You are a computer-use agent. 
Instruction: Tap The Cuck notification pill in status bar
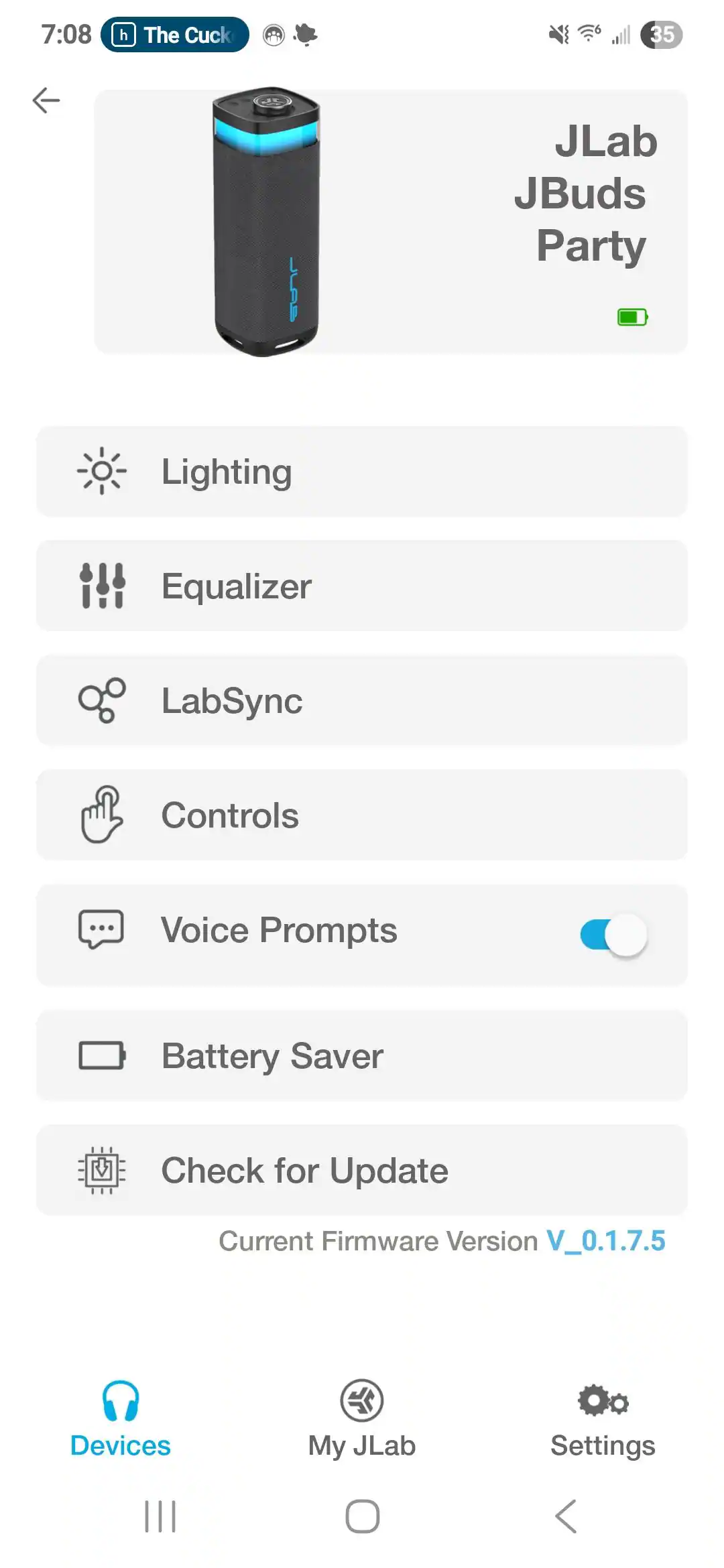point(175,35)
